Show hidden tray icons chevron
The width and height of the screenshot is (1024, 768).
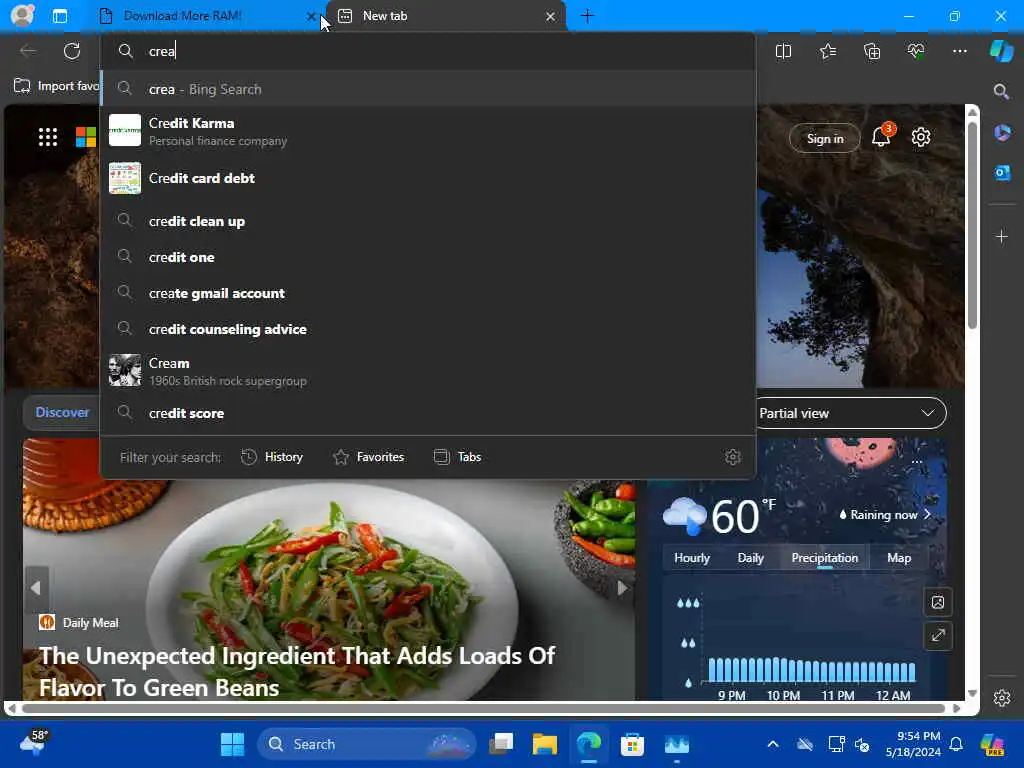click(773, 744)
